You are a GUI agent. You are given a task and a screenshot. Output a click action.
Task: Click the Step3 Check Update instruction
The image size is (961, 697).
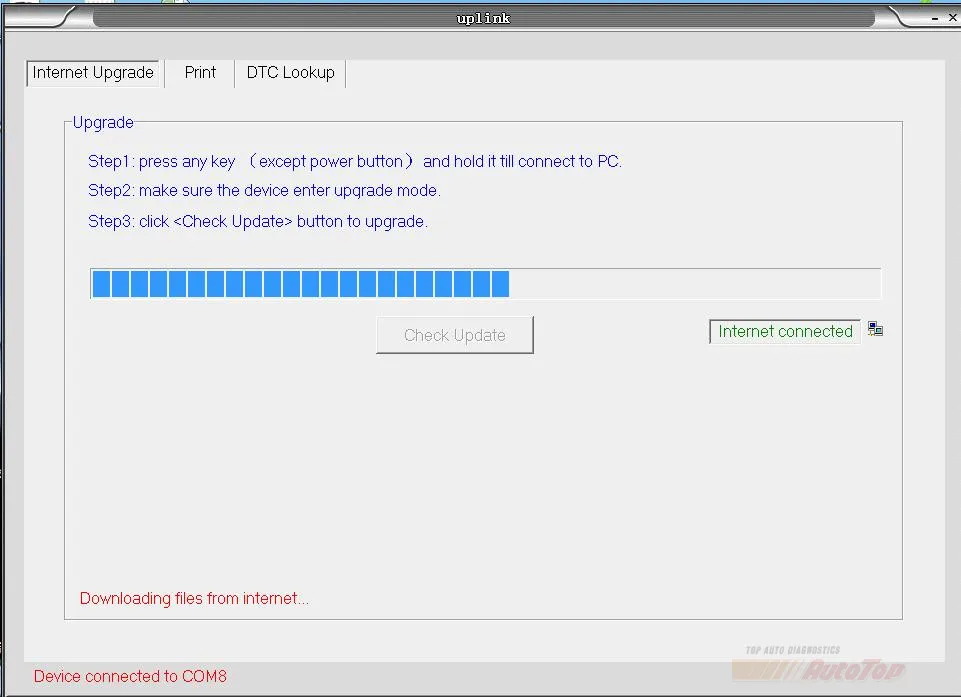coord(258,221)
